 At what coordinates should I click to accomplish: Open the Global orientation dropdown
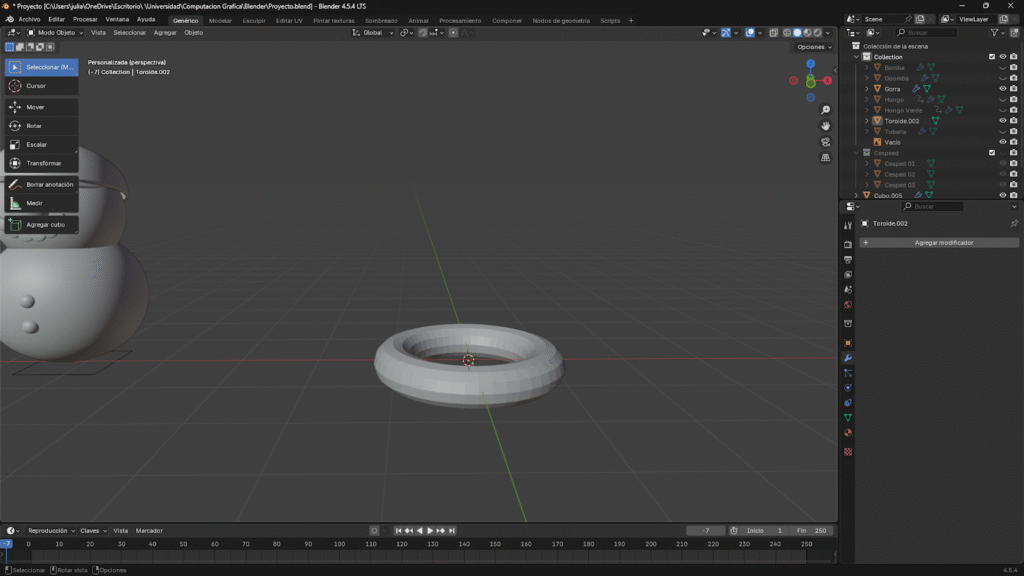(373, 33)
